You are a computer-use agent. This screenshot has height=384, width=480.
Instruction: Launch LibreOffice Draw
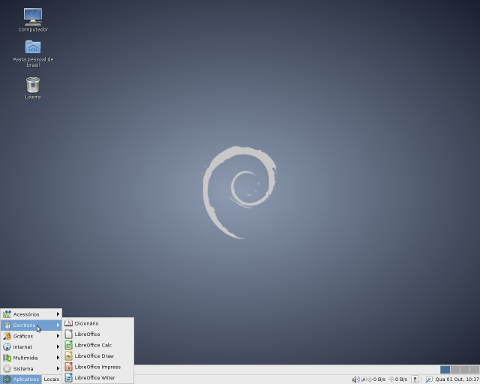coord(98,356)
